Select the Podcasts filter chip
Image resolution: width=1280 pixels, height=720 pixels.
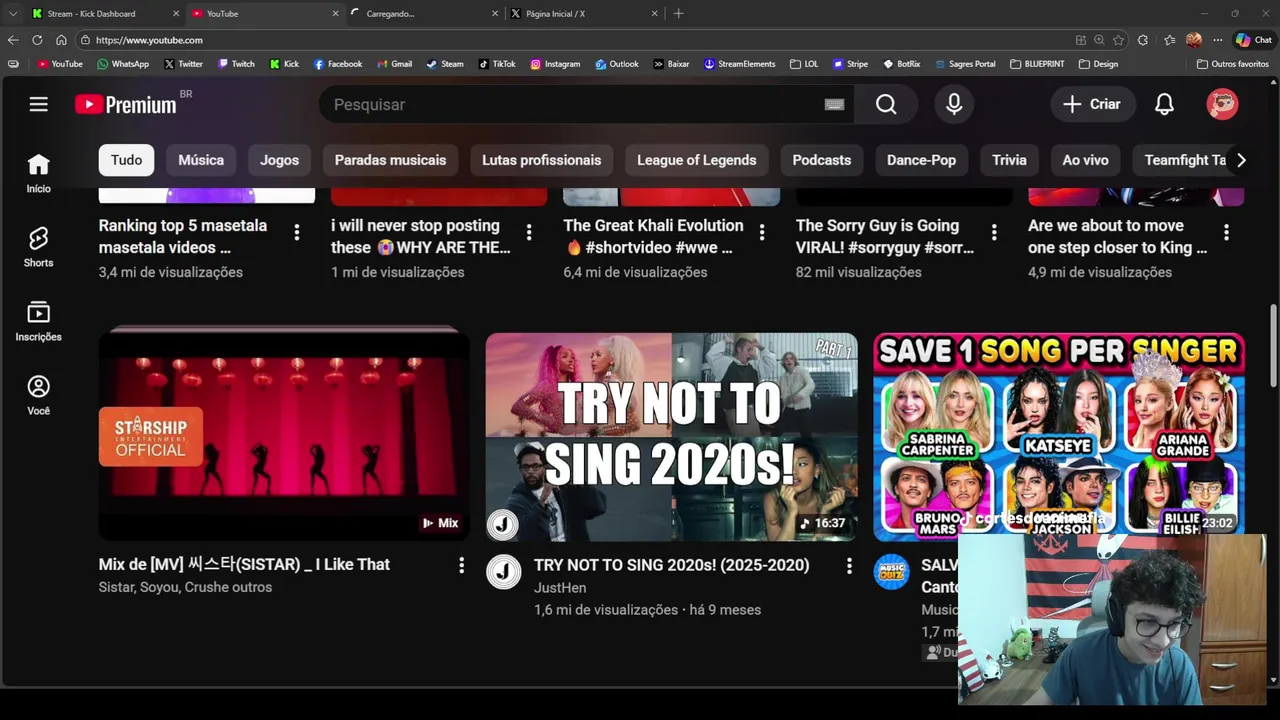point(822,160)
